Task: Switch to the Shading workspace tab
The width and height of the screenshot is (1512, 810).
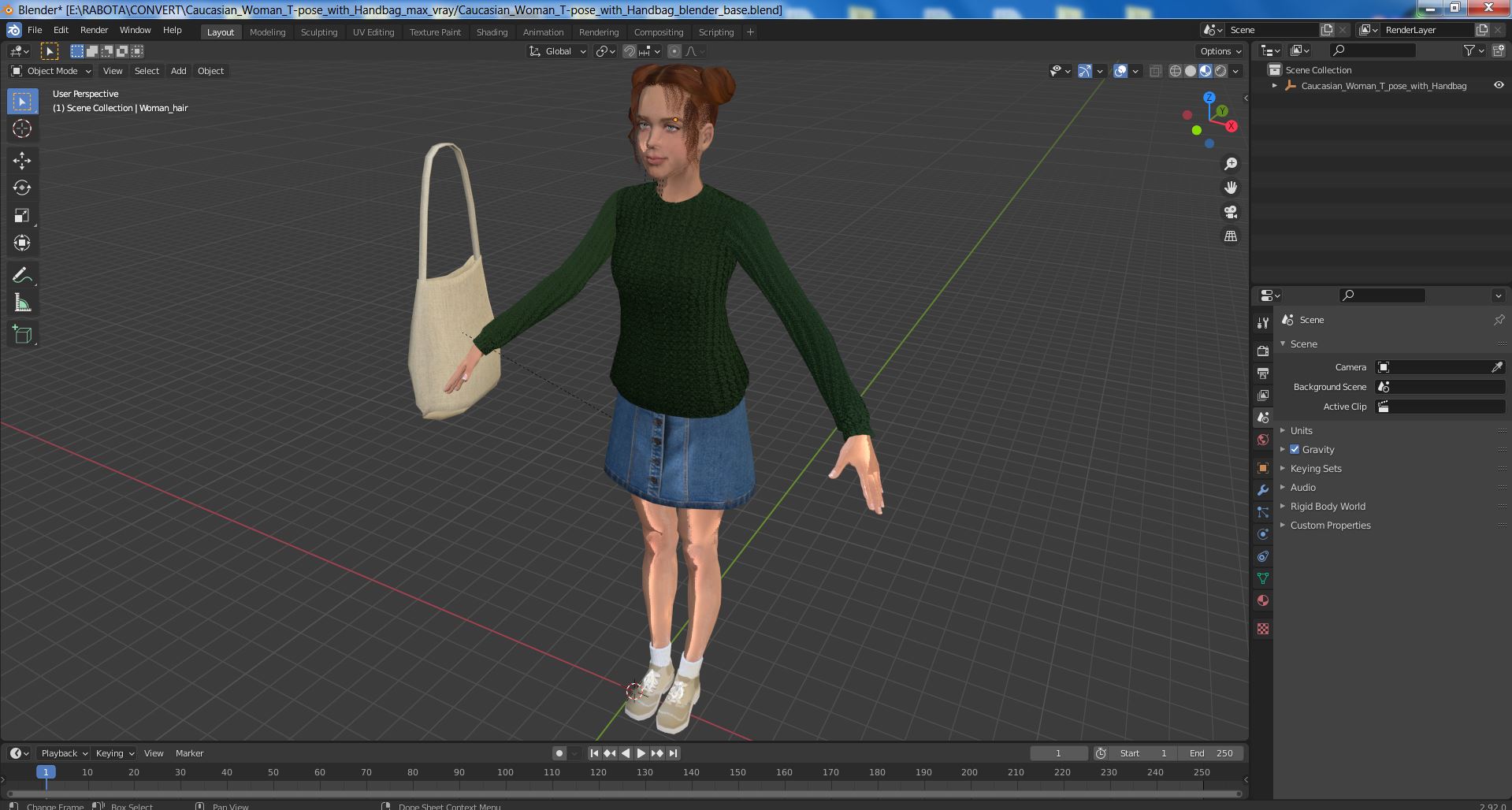Action: coord(492,32)
